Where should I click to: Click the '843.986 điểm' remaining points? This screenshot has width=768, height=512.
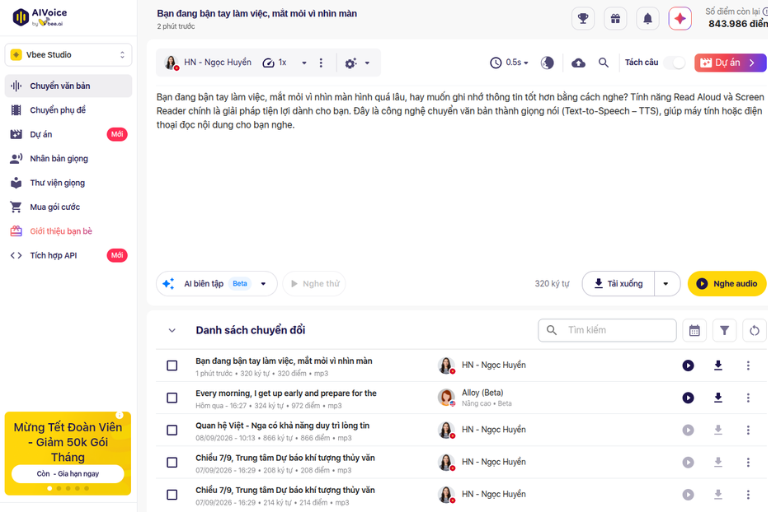click(738, 24)
